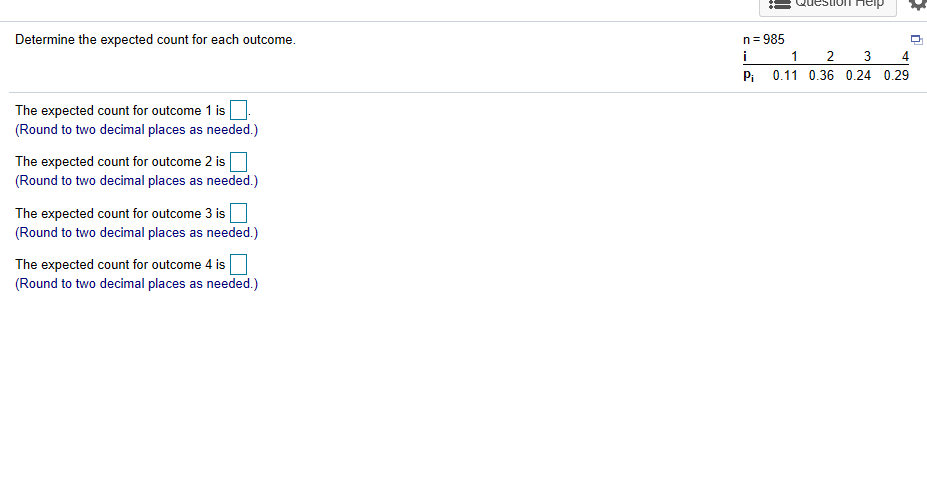Viewport: 927px width, 502px height.
Task: Click the rounding hint under outcome 4
Action: [137, 283]
